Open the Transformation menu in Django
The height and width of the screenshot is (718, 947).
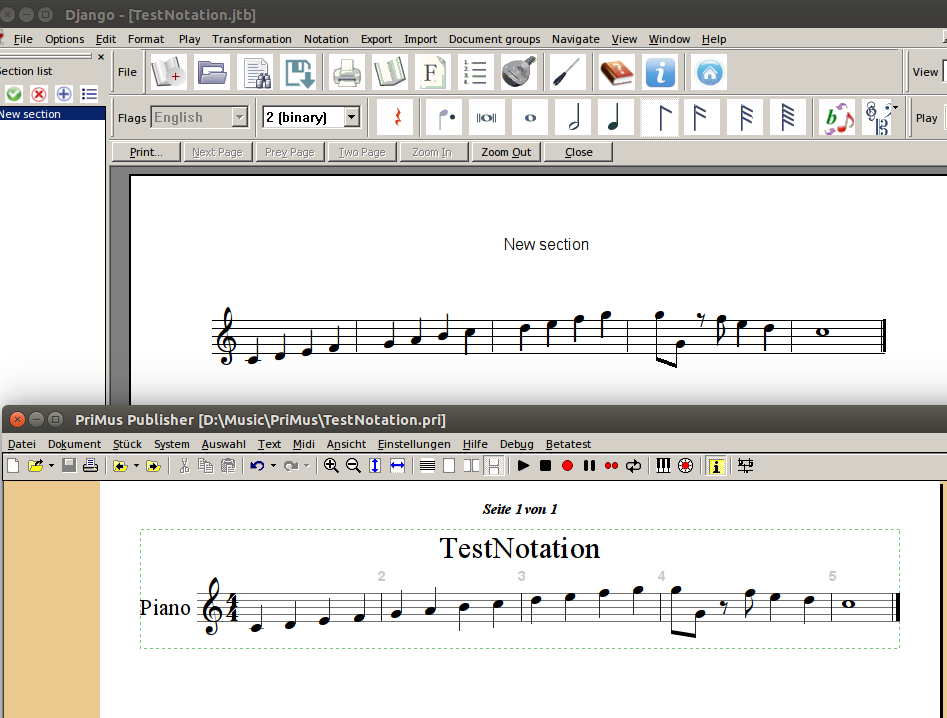pyautogui.click(x=251, y=39)
